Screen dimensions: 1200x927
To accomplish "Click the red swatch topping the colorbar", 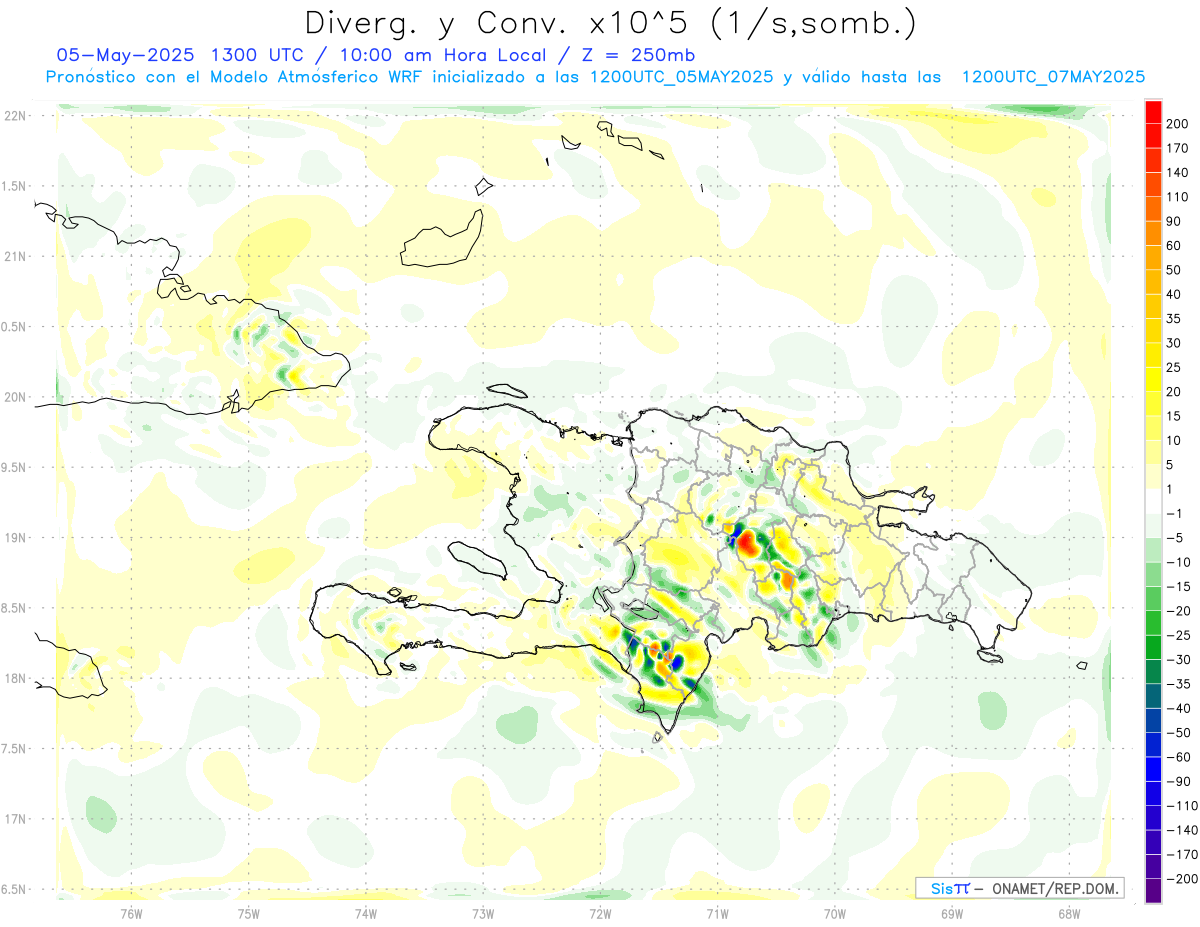I will [x=1153, y=111].
